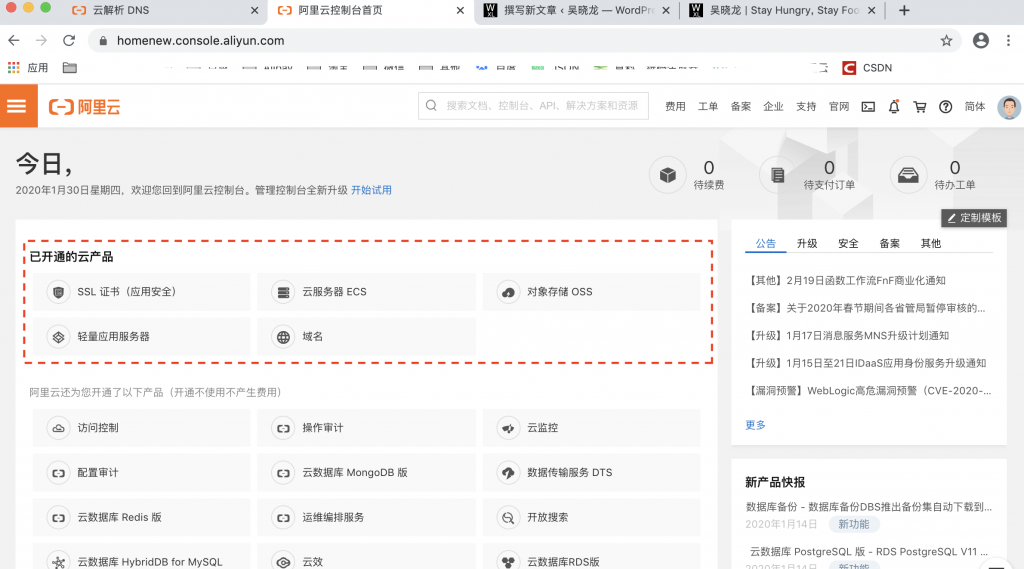Open the 简体 language dropdown

click(x=975, y=106)
